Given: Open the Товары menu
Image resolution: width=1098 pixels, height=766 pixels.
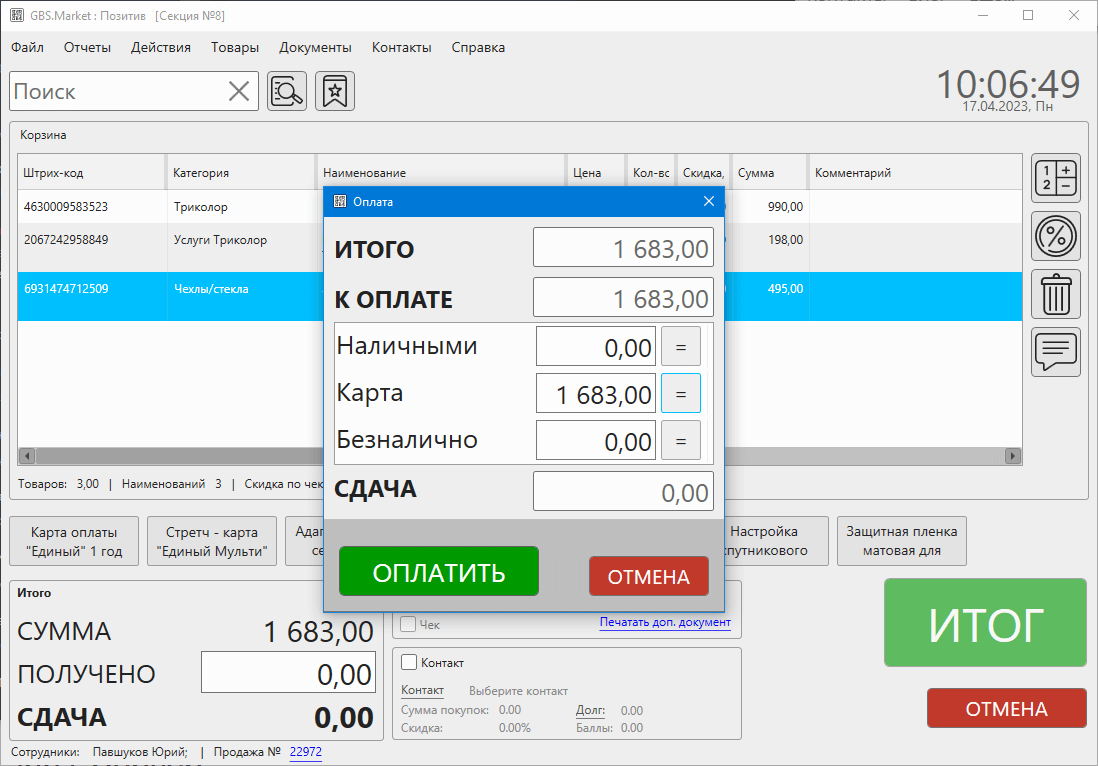Looking at the screenshot, I should pos(234,47).
